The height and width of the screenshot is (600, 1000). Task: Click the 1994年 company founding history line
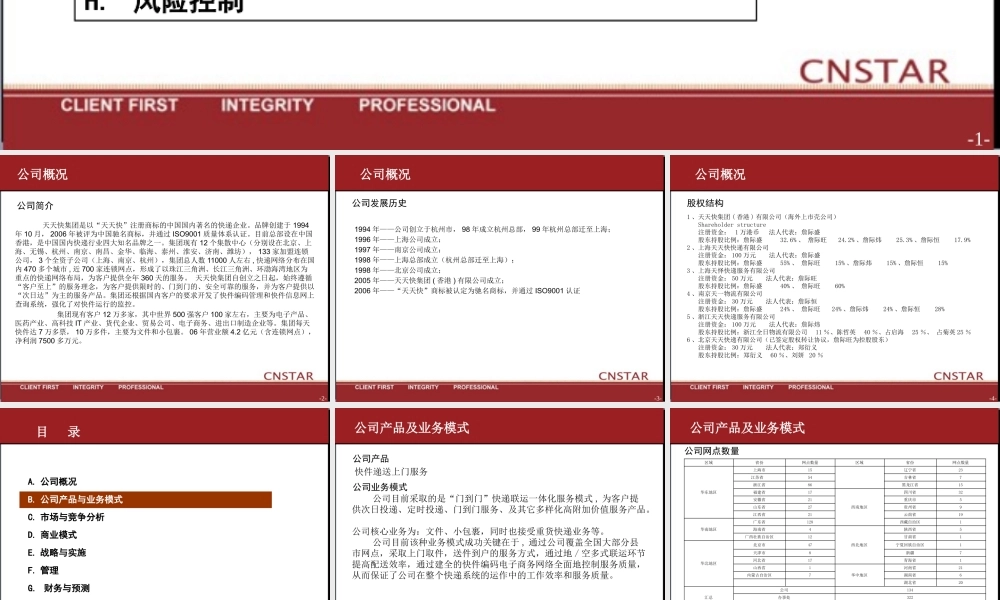(483, 229)
